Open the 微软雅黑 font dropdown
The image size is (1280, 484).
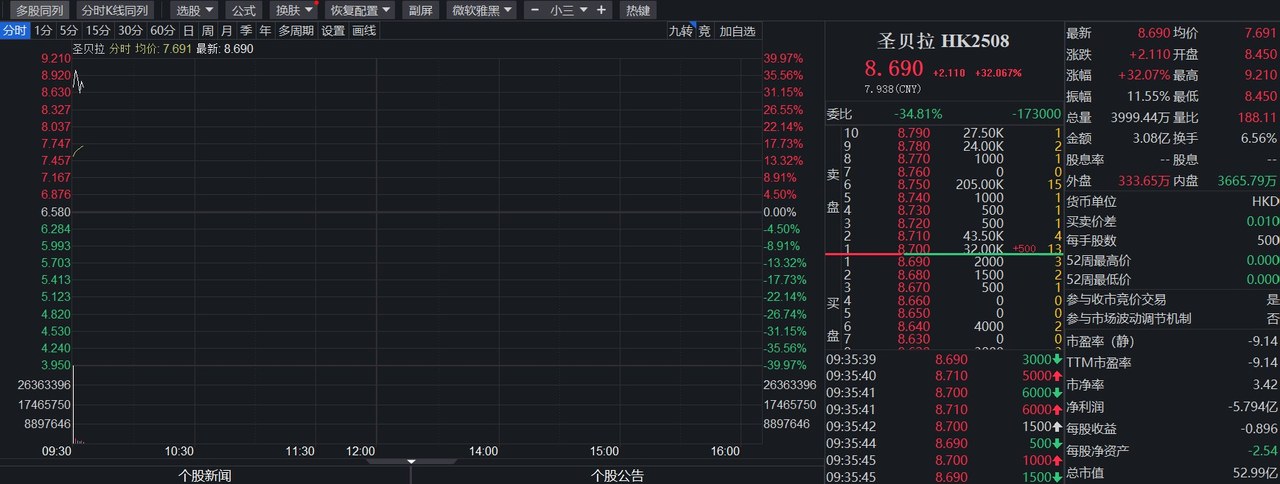coord(480,10)
